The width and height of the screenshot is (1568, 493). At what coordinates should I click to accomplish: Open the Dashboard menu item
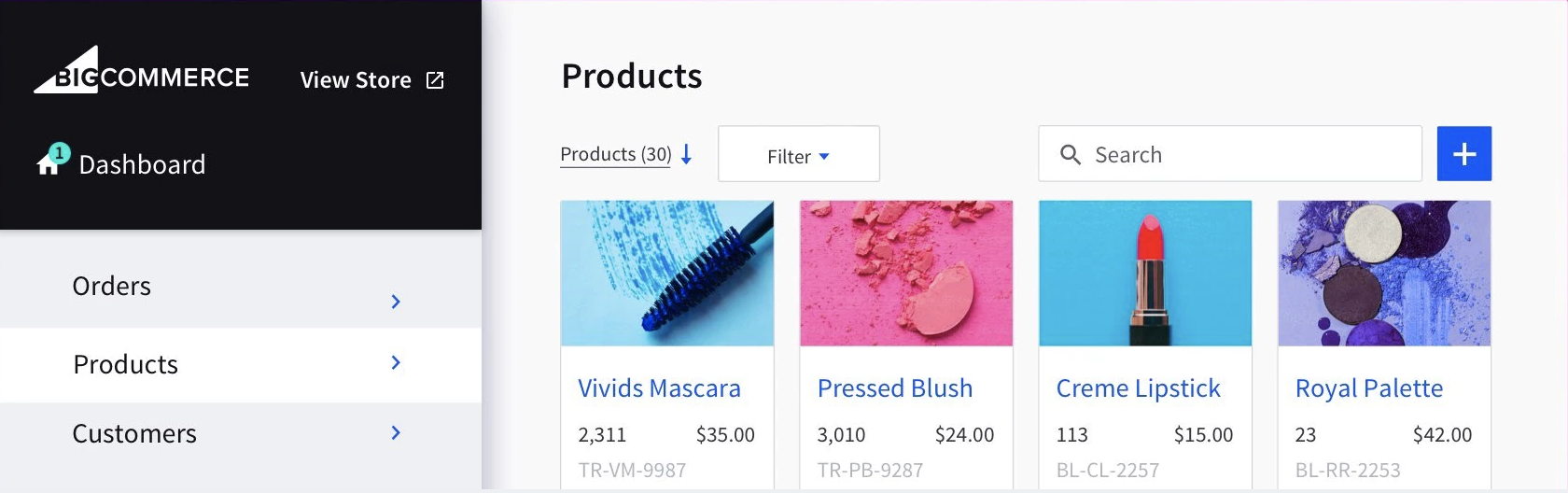[x=142, y=165]
